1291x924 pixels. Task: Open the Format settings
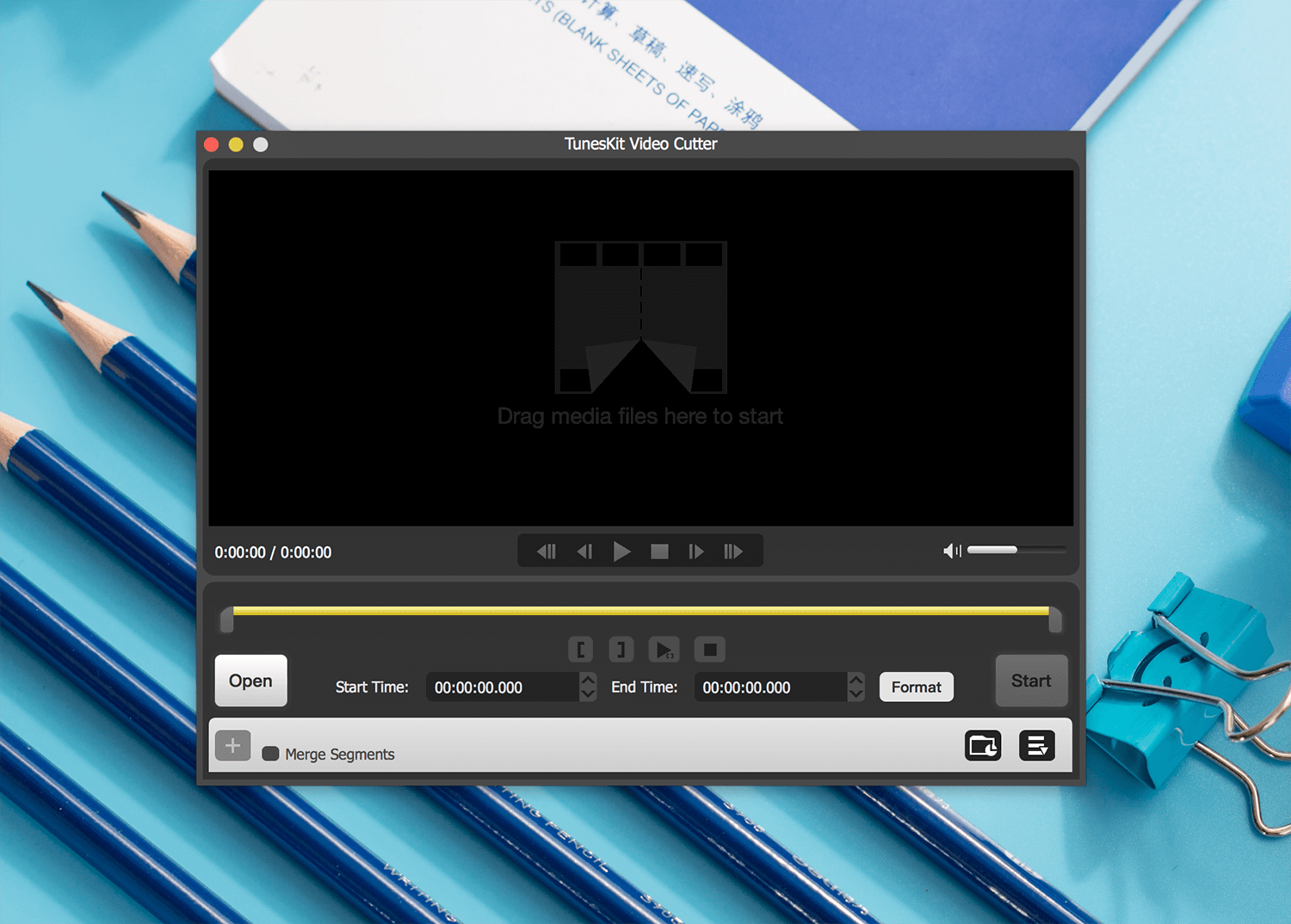click(x=917, y=687)
